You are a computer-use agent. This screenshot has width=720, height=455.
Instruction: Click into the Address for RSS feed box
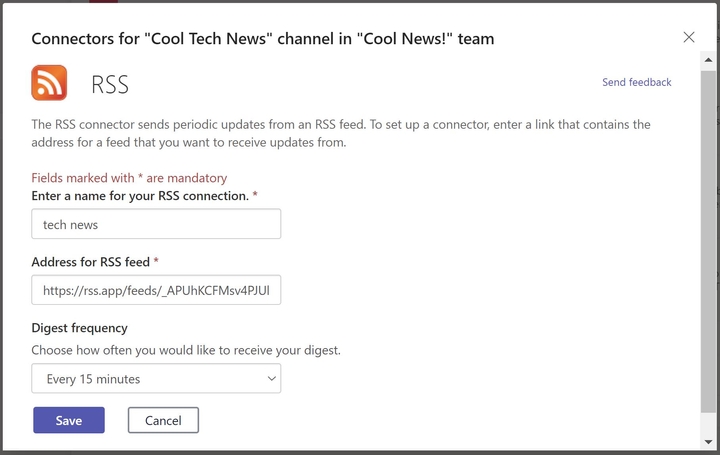156,290
